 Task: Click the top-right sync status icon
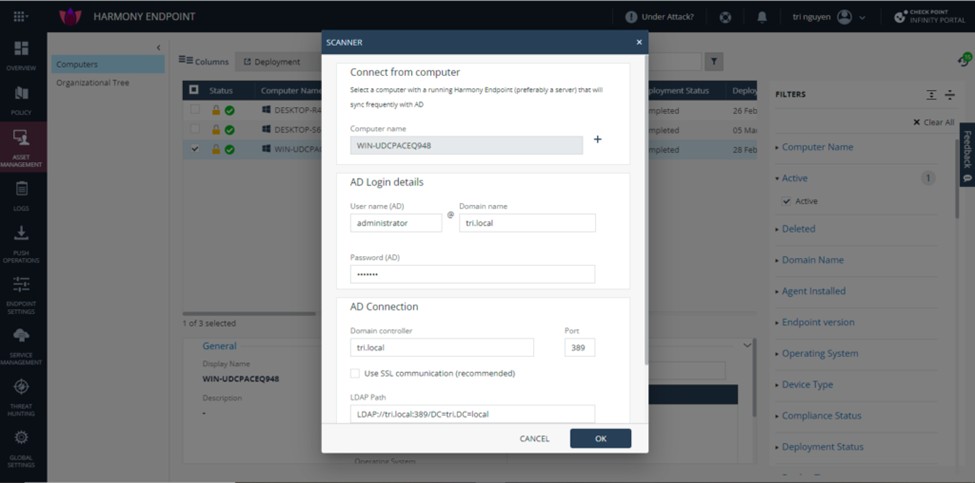coord(964,60)
